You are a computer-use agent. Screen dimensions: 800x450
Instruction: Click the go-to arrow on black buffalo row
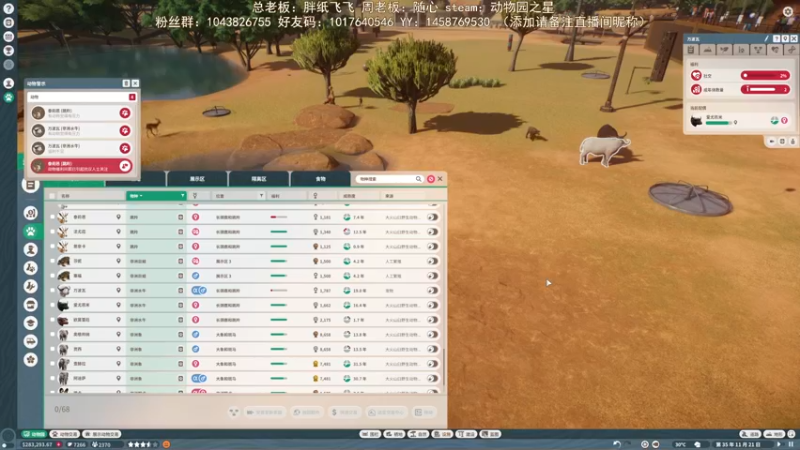[433, 305]
